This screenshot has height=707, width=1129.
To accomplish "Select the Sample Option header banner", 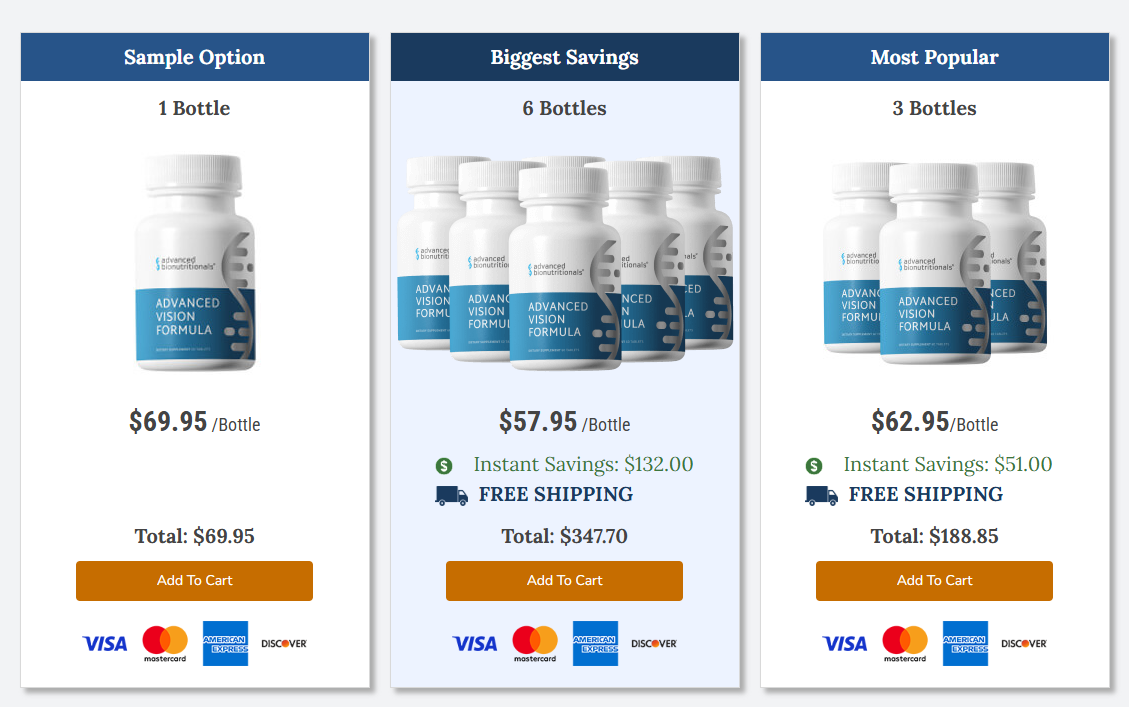I will click(x=194, y=56).
